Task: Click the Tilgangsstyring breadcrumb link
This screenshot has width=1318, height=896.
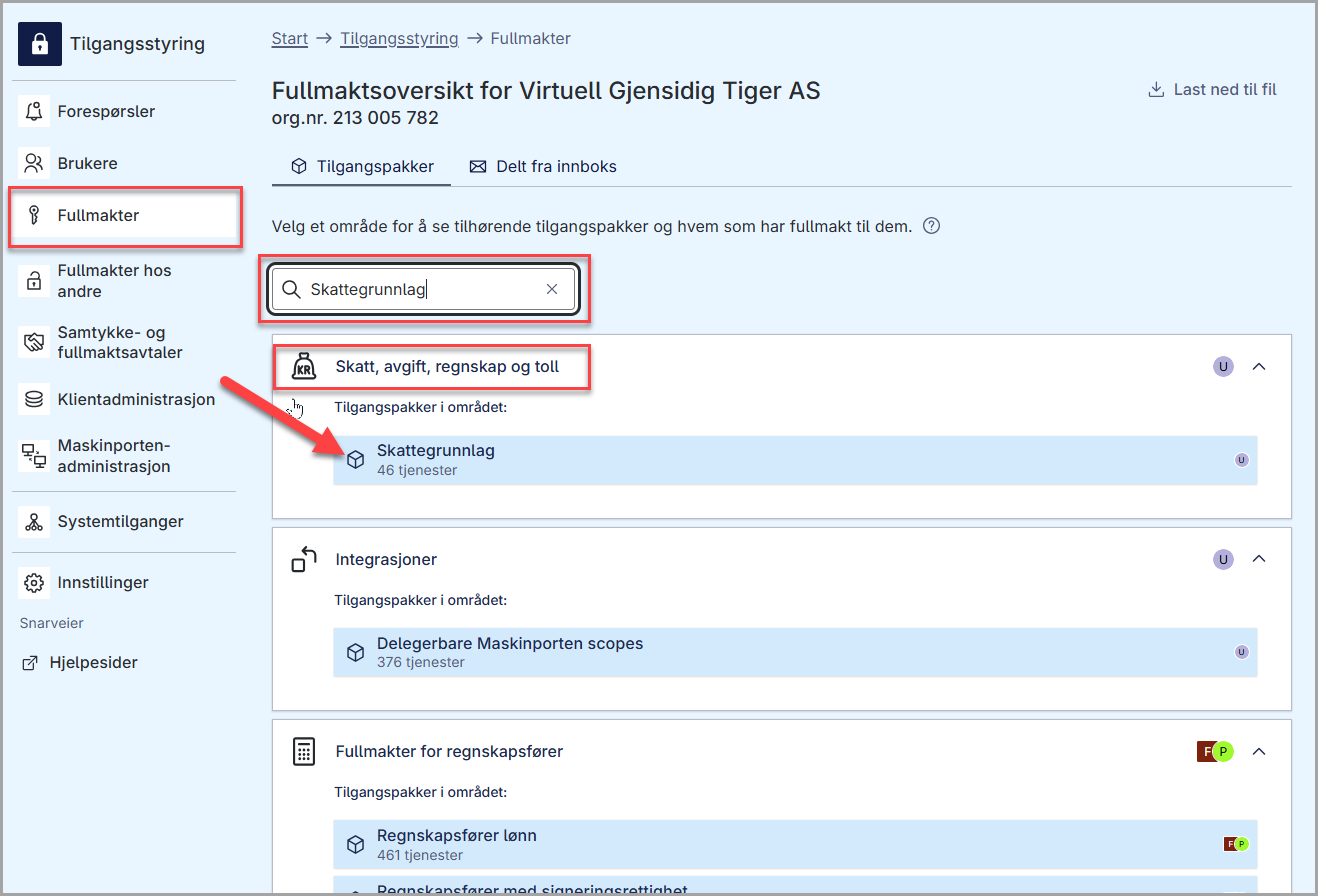Action: pyautogui.click(x=399, y=39)
